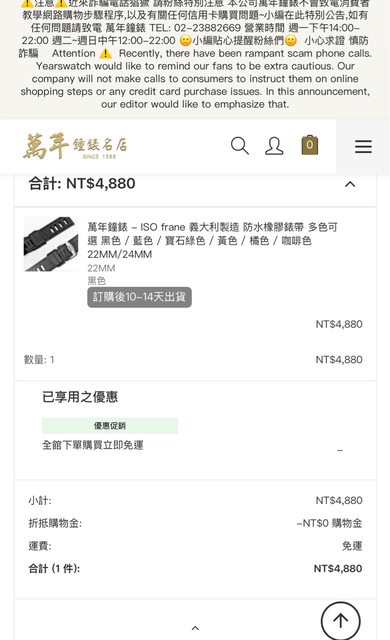390x640 pixels.
Task: Tap the scroll-to-top arrow button
Action: pos(341,621)
